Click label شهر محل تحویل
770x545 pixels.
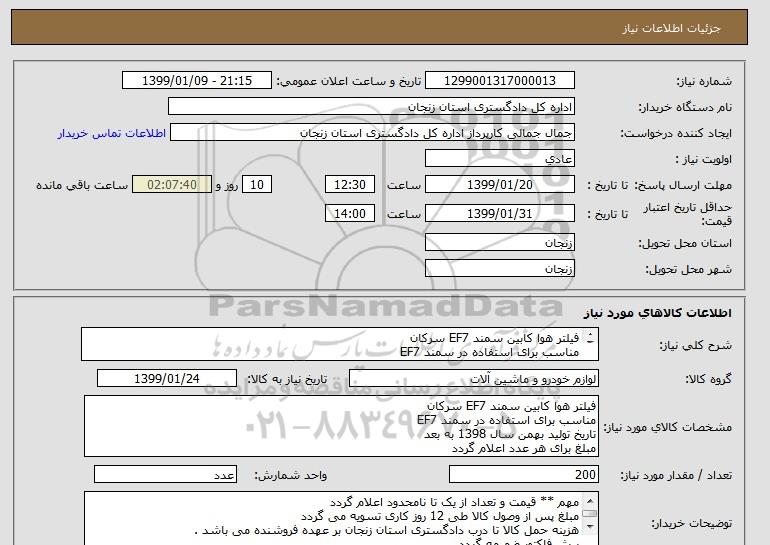tap(688, 269)
